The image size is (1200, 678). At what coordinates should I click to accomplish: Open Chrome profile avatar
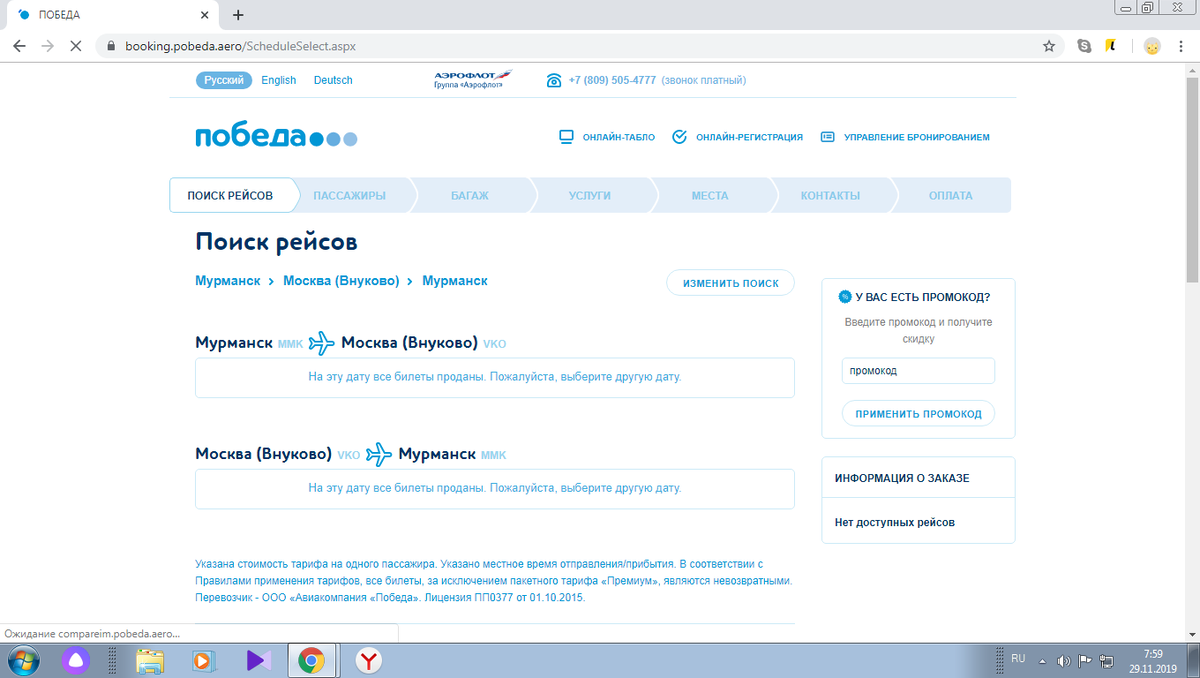click(x=1152, y=46)
